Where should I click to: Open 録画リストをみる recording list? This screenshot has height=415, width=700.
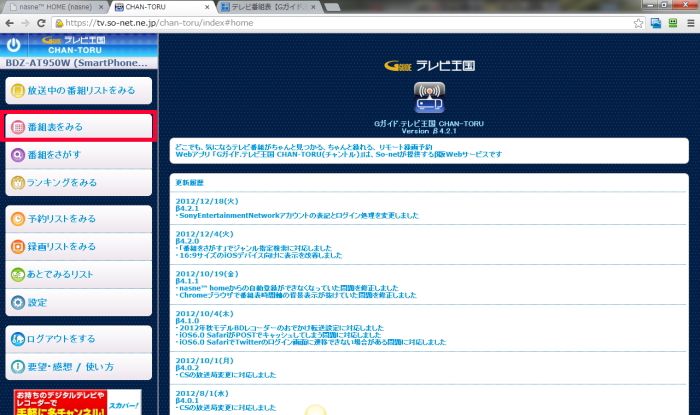click(x=79, y=247)
